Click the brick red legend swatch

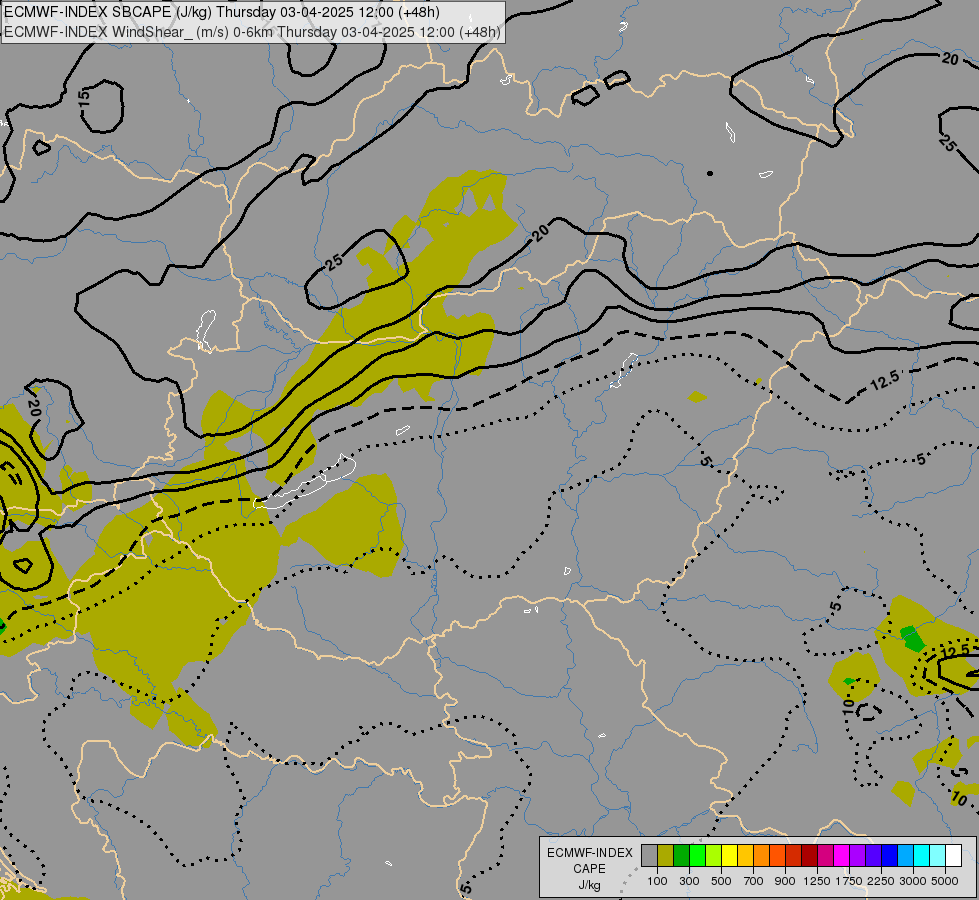pos(794,856)
